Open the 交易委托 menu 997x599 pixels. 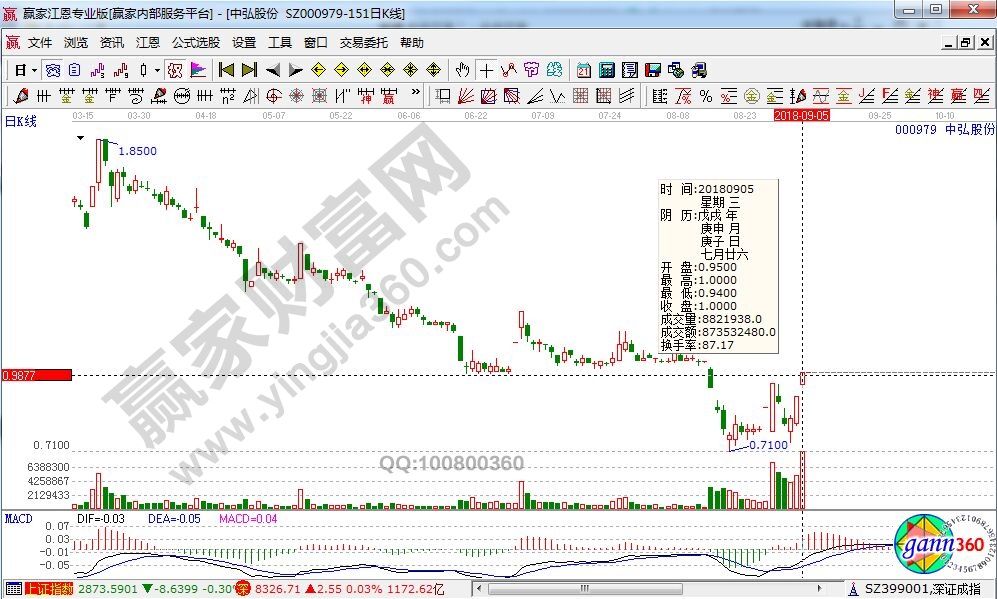365,43
